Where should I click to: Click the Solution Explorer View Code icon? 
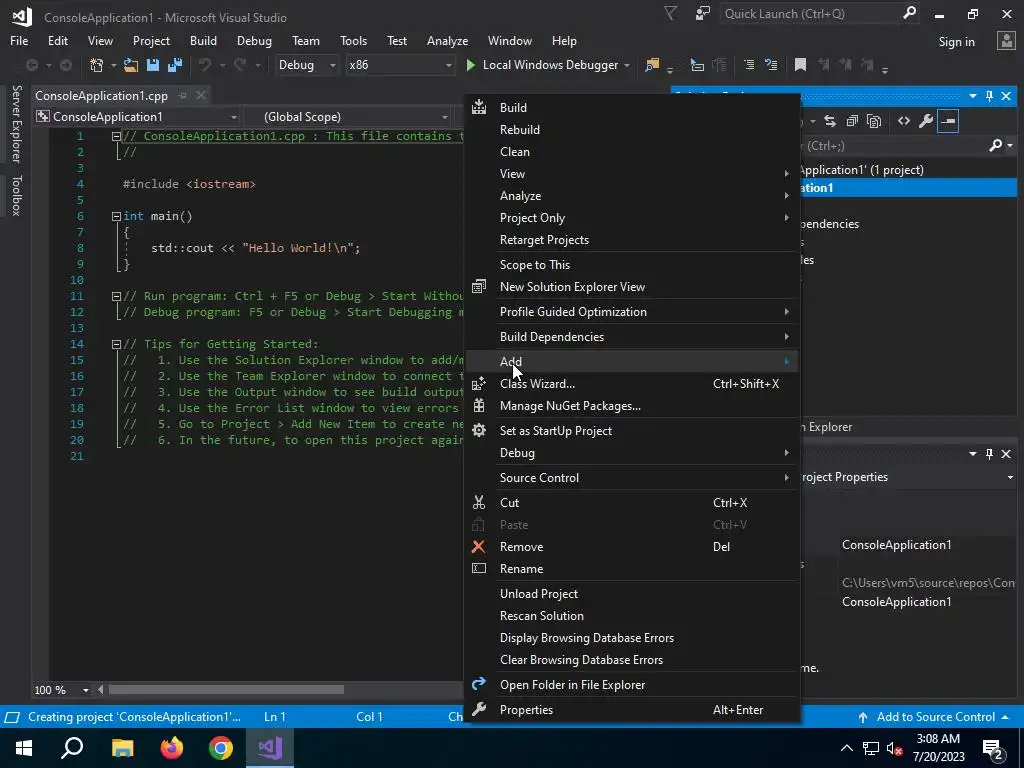(x=904, y=121)
